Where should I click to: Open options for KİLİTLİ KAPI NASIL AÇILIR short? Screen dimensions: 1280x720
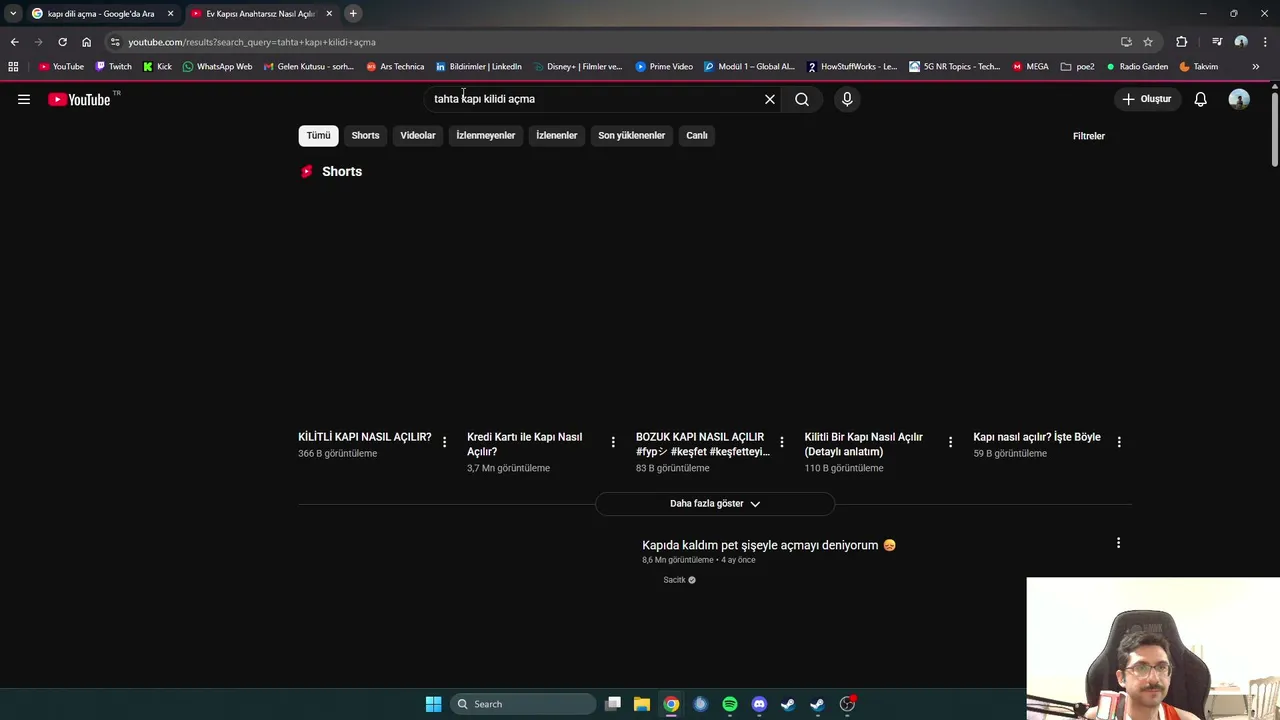tap(445, 442)
